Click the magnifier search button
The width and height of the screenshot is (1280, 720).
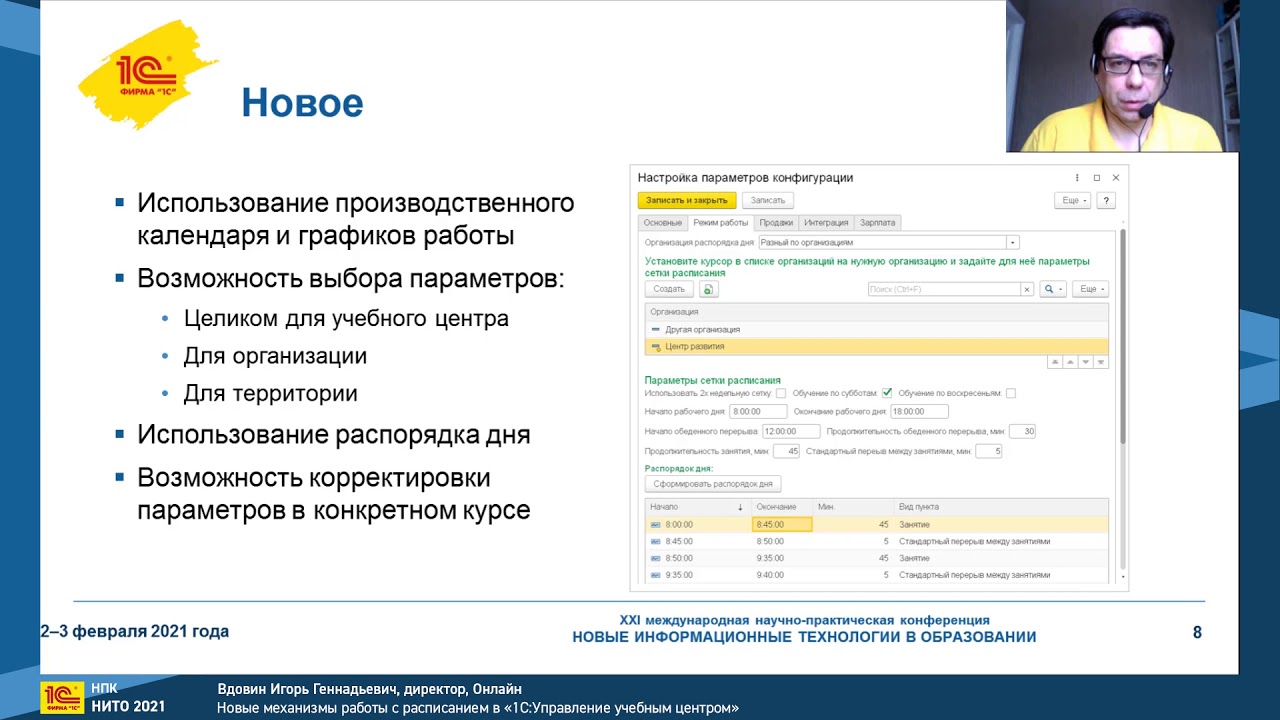1053,289
